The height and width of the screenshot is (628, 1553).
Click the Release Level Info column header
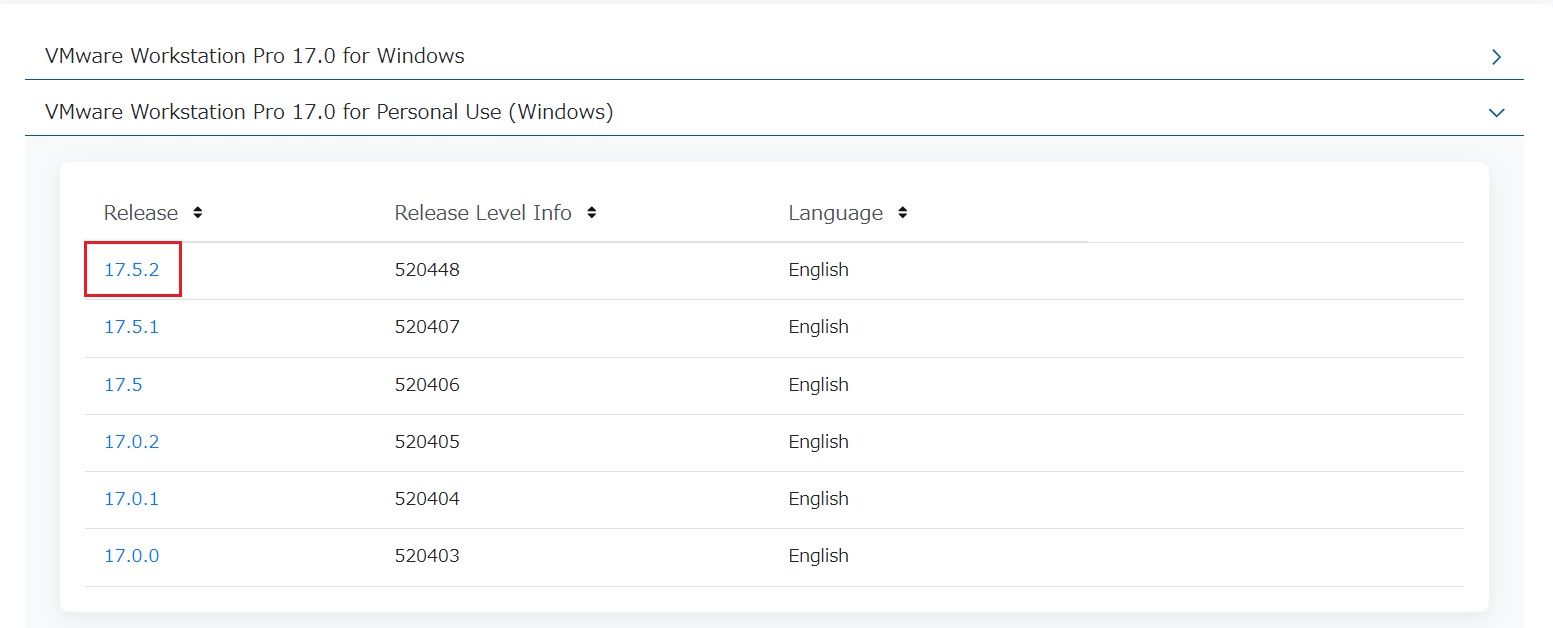[x=483, y=212]
